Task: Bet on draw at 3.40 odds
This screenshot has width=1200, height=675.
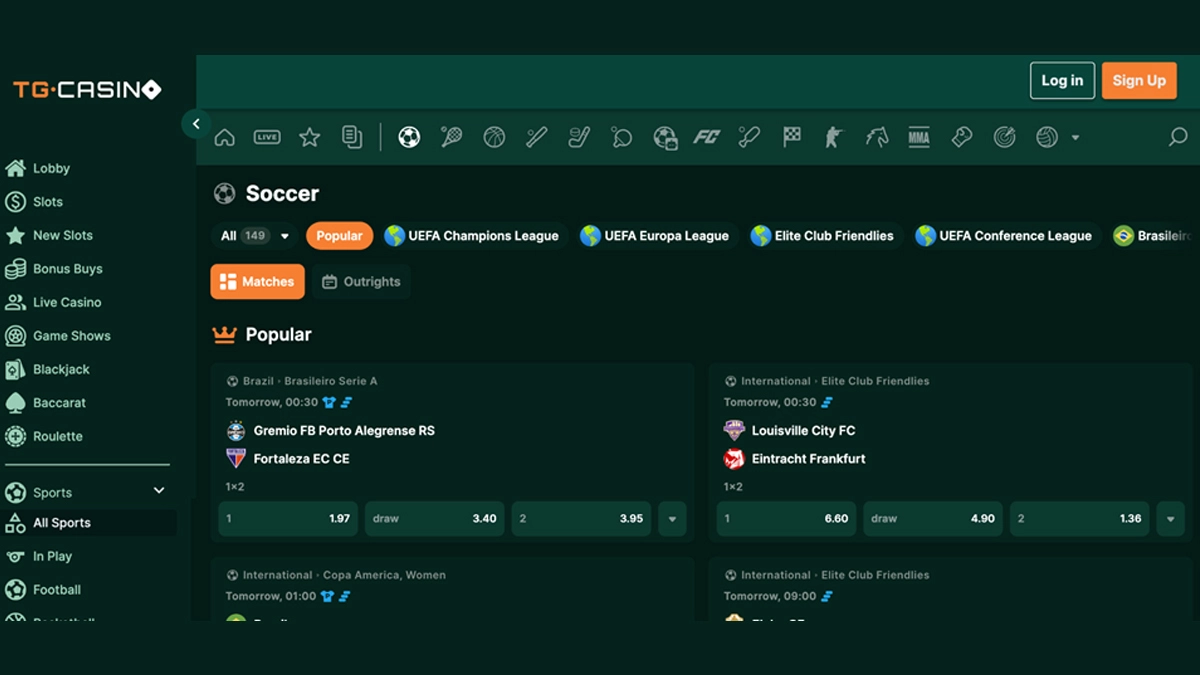Action: (434, 519)
